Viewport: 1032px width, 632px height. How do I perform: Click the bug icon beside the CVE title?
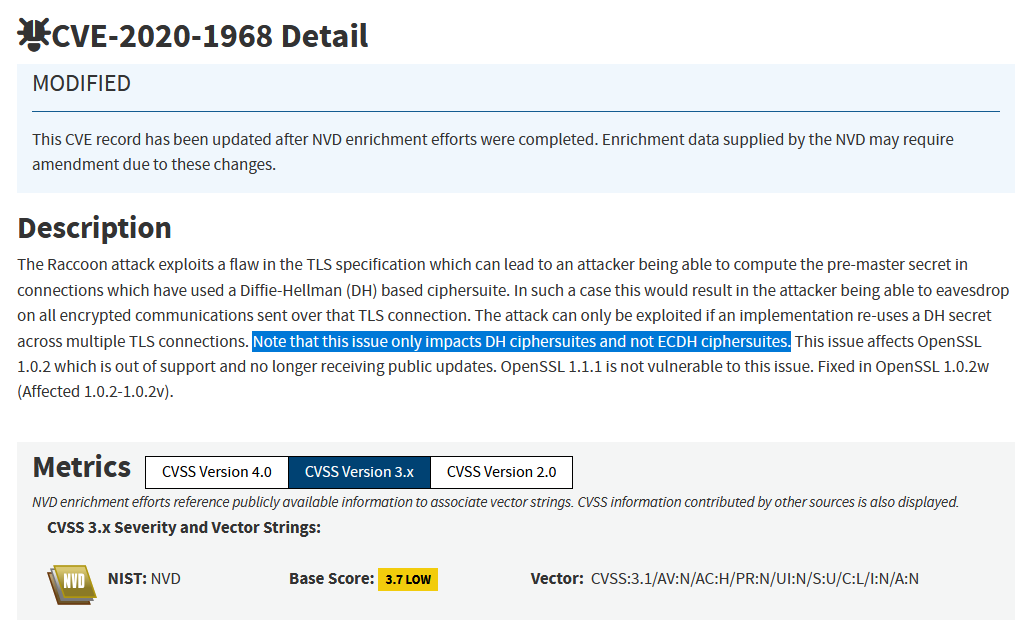33,36
